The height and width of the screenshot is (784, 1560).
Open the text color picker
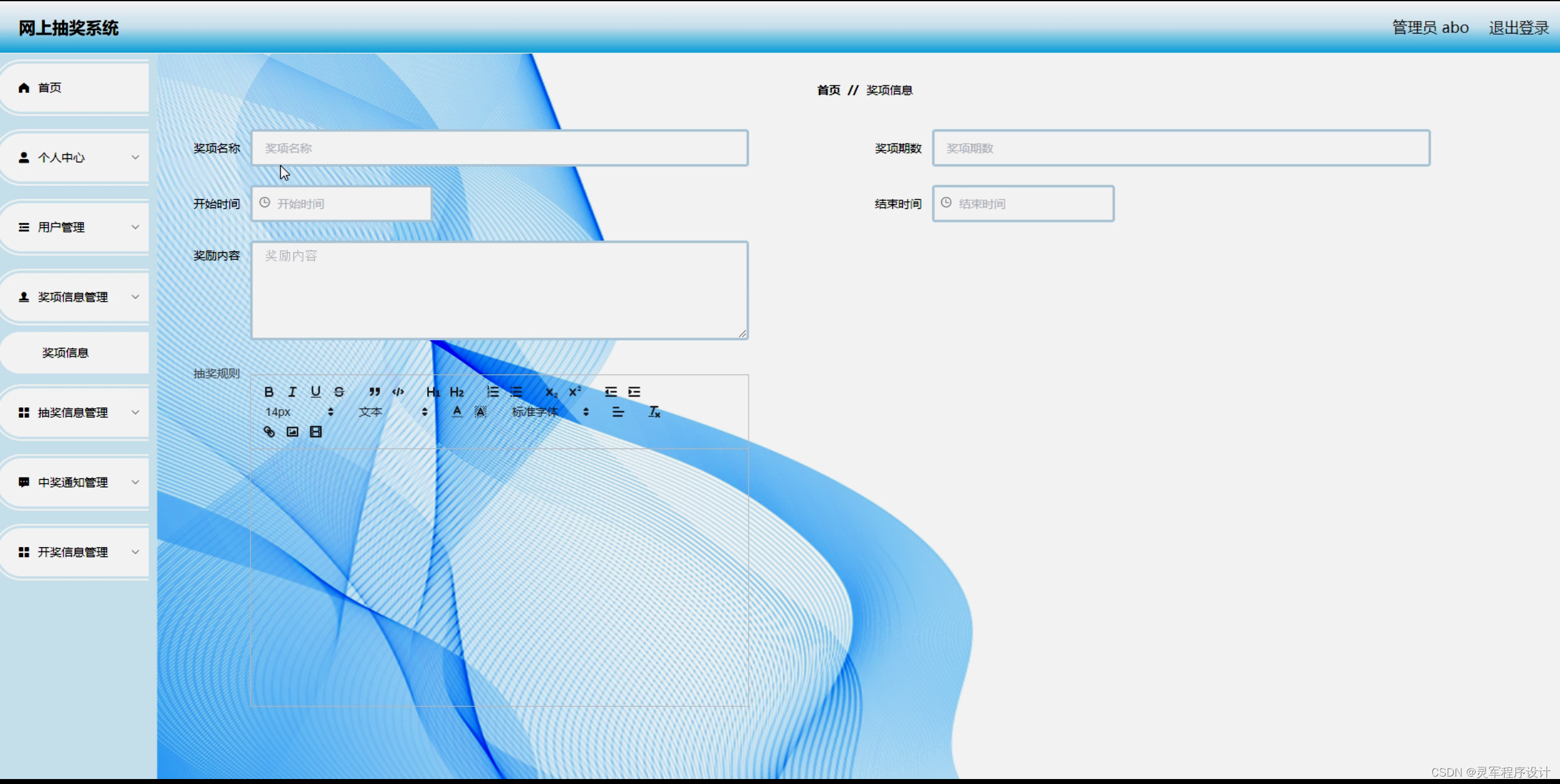click(457, 412)
